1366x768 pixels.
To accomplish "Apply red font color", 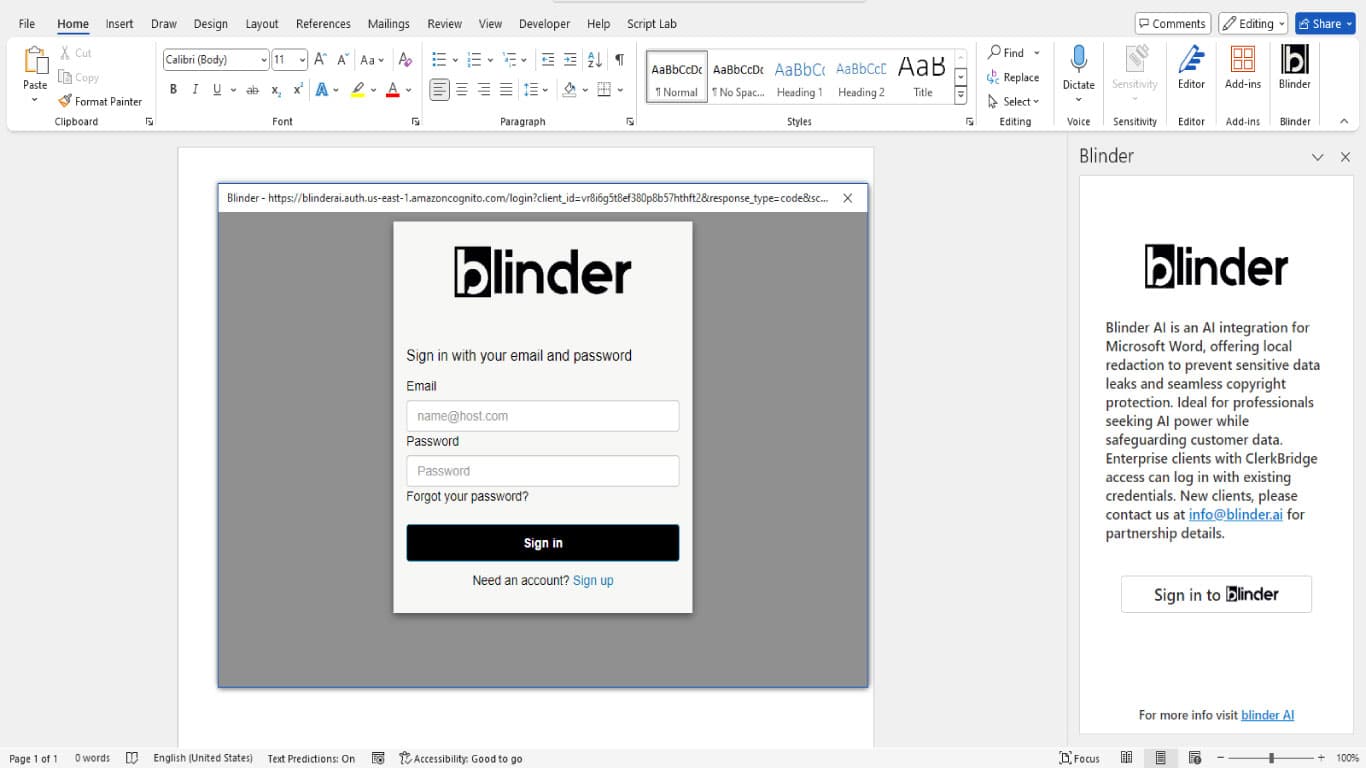I will 393,90.
